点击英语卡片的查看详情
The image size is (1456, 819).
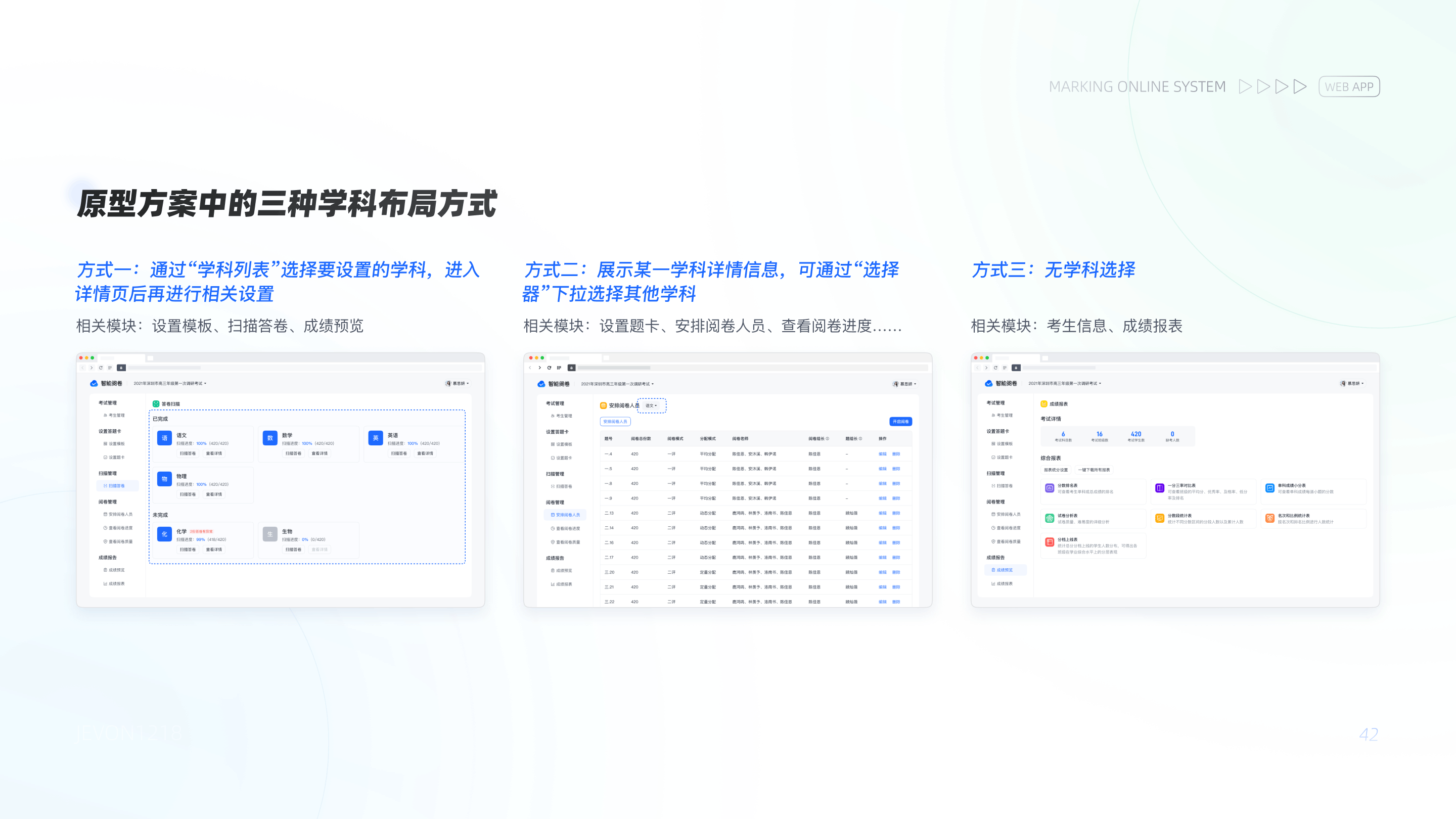click(x=425, y=453)
